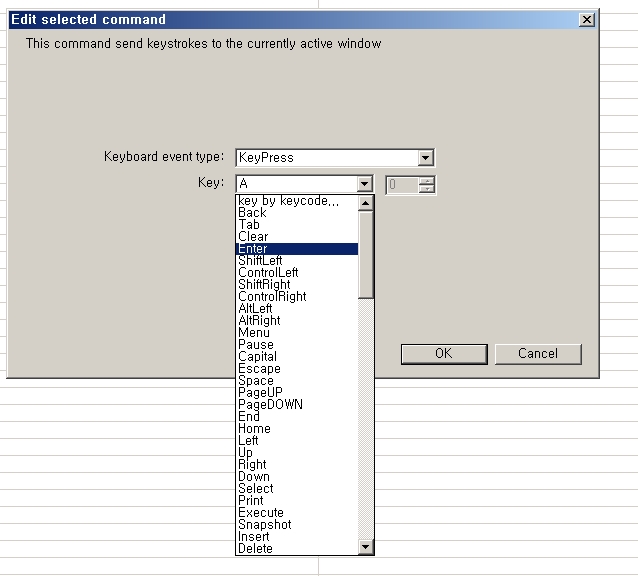The width and height of the screenshot is (638, 576).
Task: Select the Menu key option
Action: pos(297,333)
